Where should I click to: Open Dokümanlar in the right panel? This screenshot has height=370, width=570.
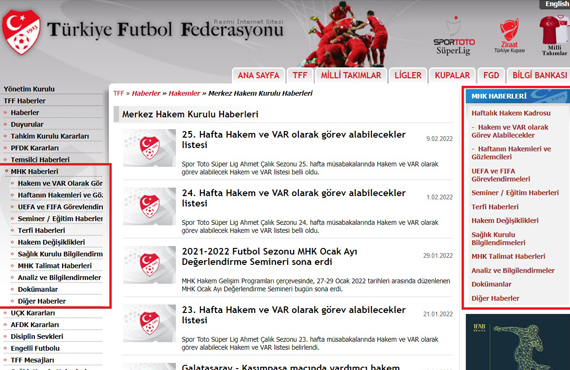(491, 284)
